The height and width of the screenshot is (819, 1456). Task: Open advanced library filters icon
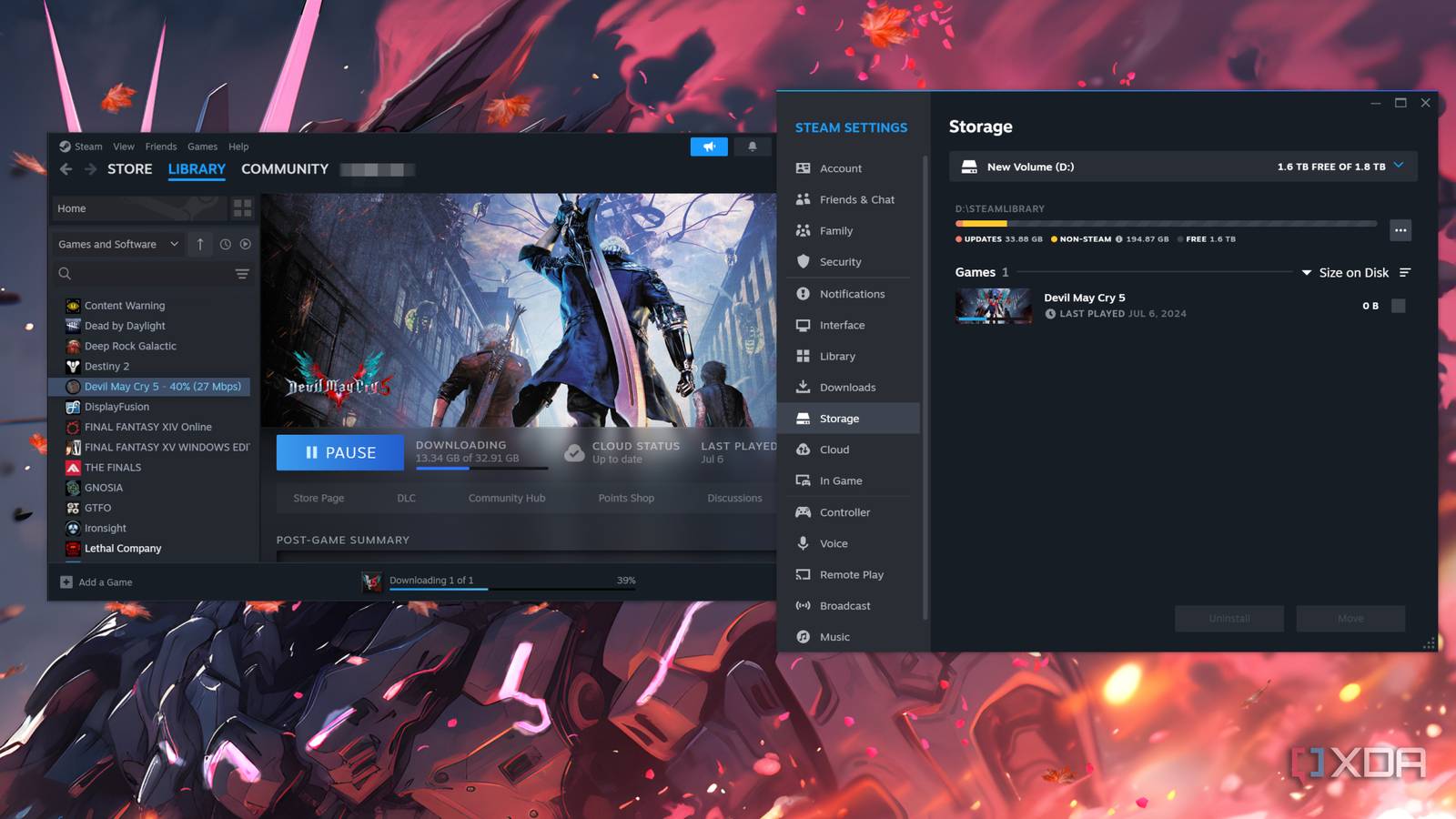(x=242, y=273)
